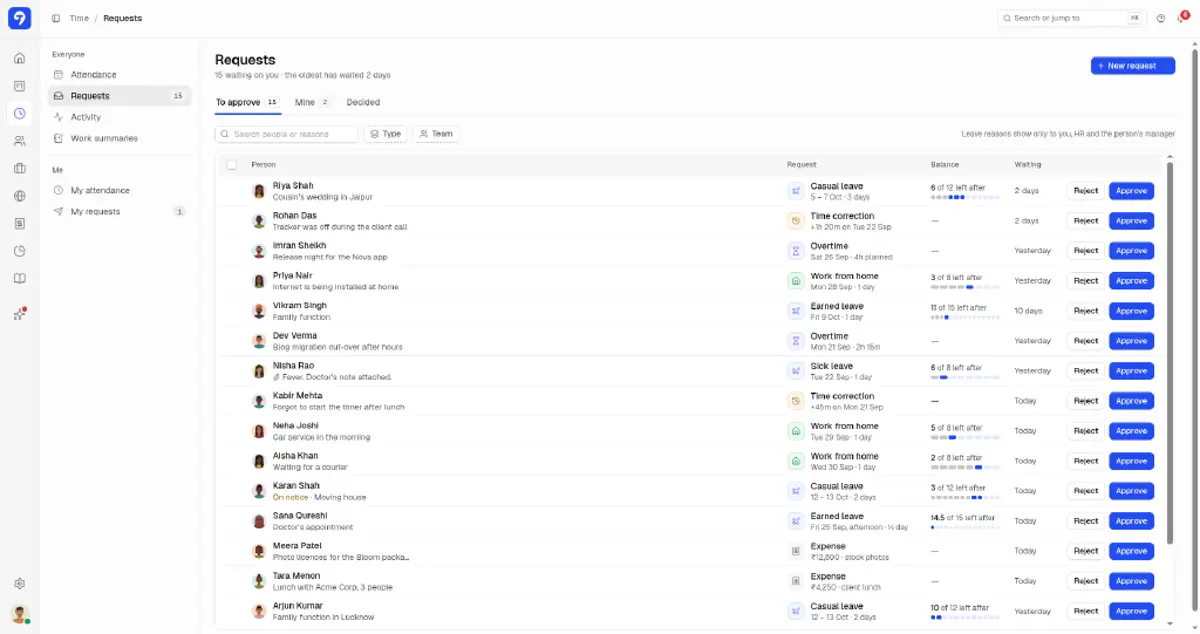Viewport: 1200px width, 634px height.
Task: Open Activity in the sidebar
Action: coord(119,117)
